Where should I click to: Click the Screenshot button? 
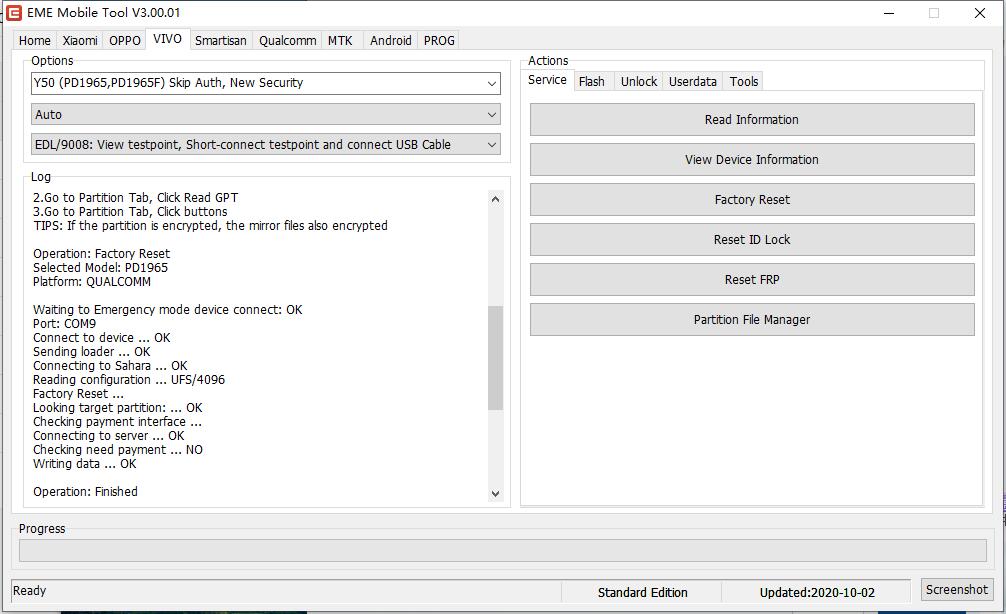(957, 589)
